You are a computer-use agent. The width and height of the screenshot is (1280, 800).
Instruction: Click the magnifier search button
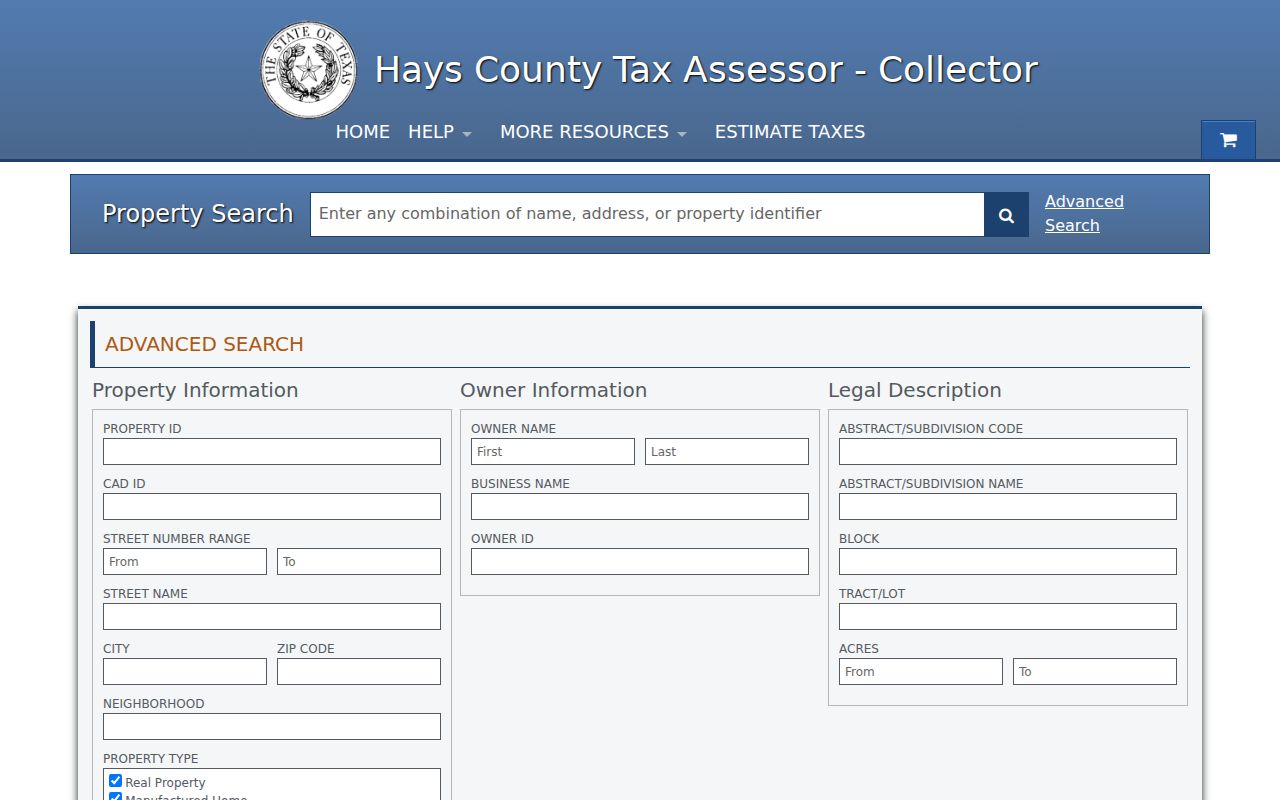tap(1006, 215)
